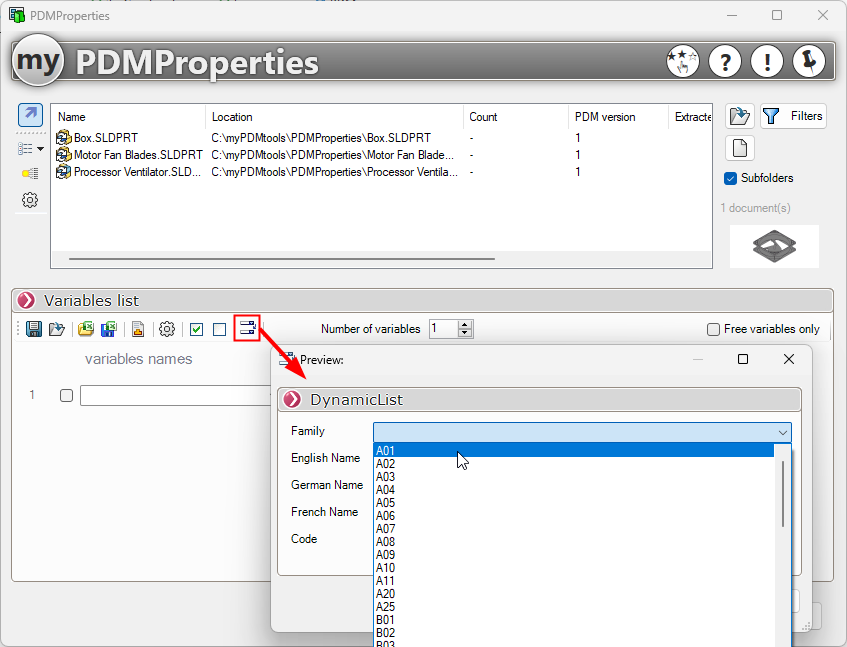
Task: Pick B01 from the Family list
Action: pyautogui.click(x=574, y=619)
